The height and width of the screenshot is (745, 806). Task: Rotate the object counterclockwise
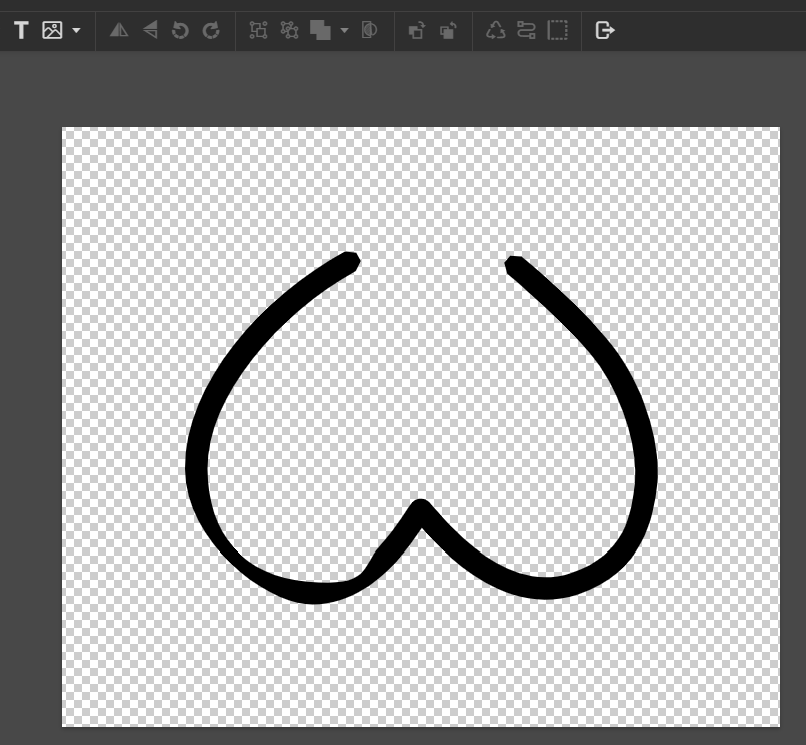(180, 31)
